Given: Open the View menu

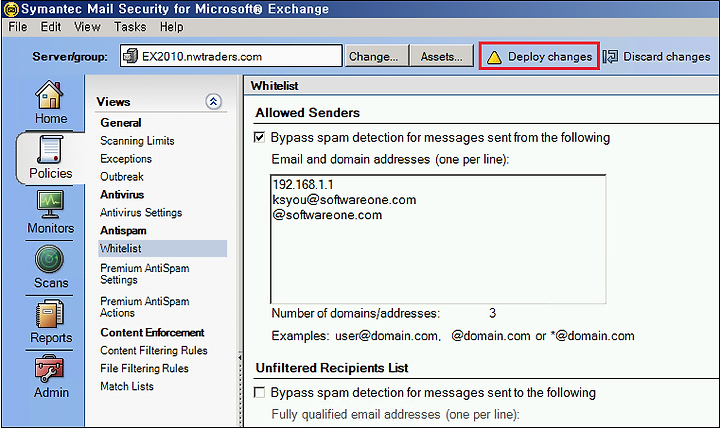Looking at the screenshot, I should pyautogui.click(x=87, y=27).
